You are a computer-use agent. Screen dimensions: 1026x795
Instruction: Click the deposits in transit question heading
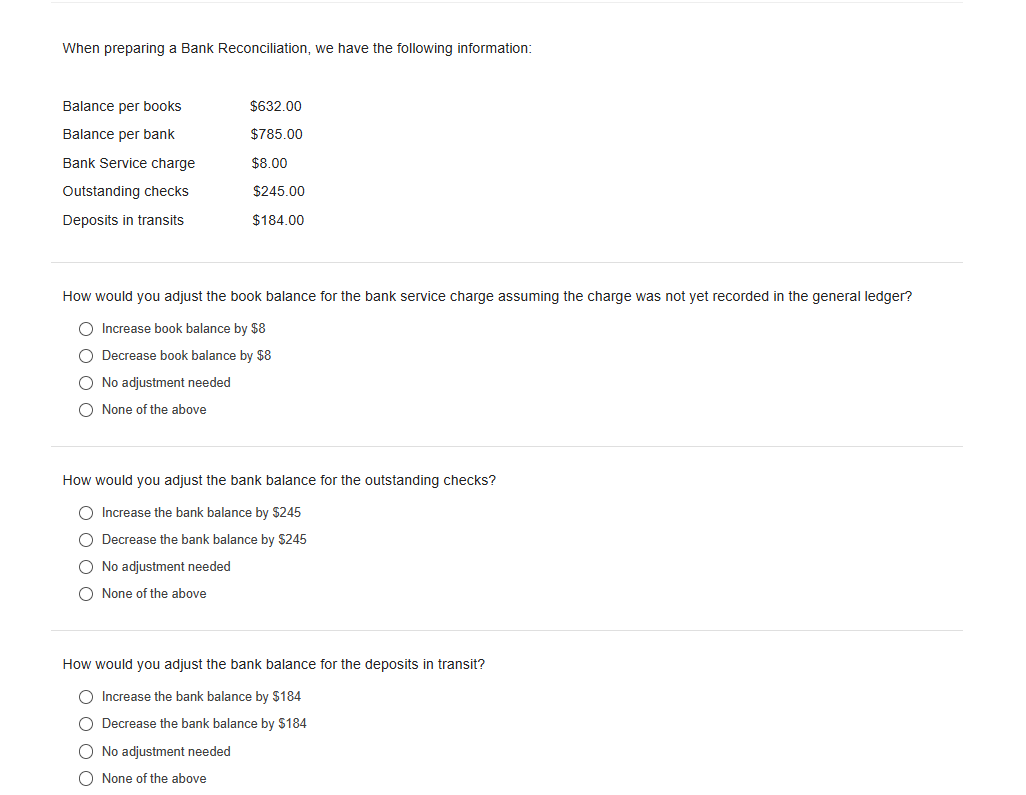pyautogui.click(x=273, y=664)
